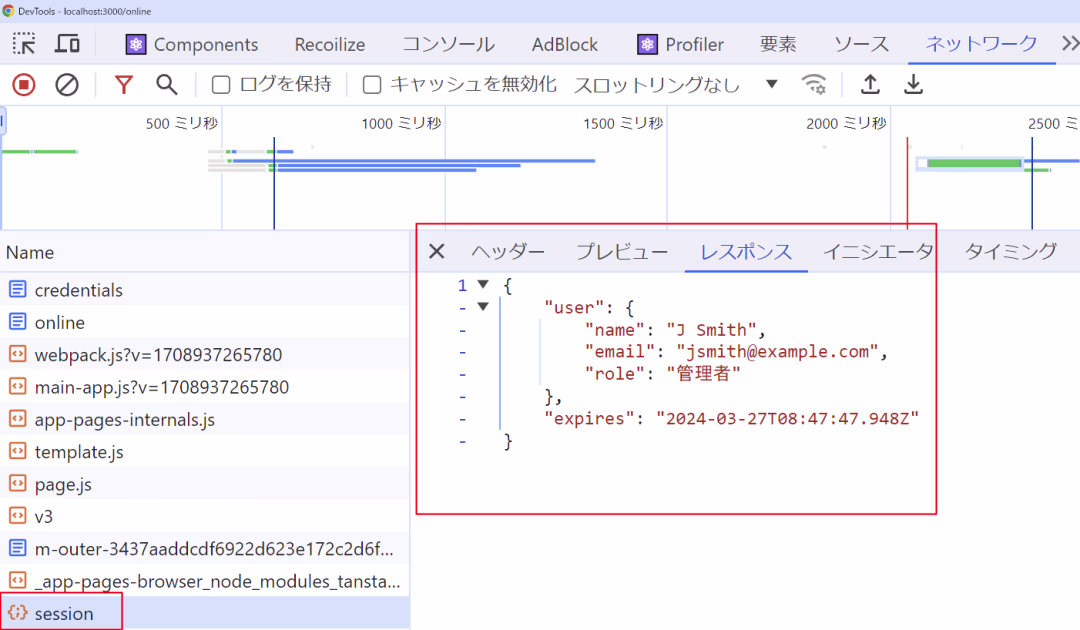
Task: Open the ソース tab
Action: (x=862, y=44)
